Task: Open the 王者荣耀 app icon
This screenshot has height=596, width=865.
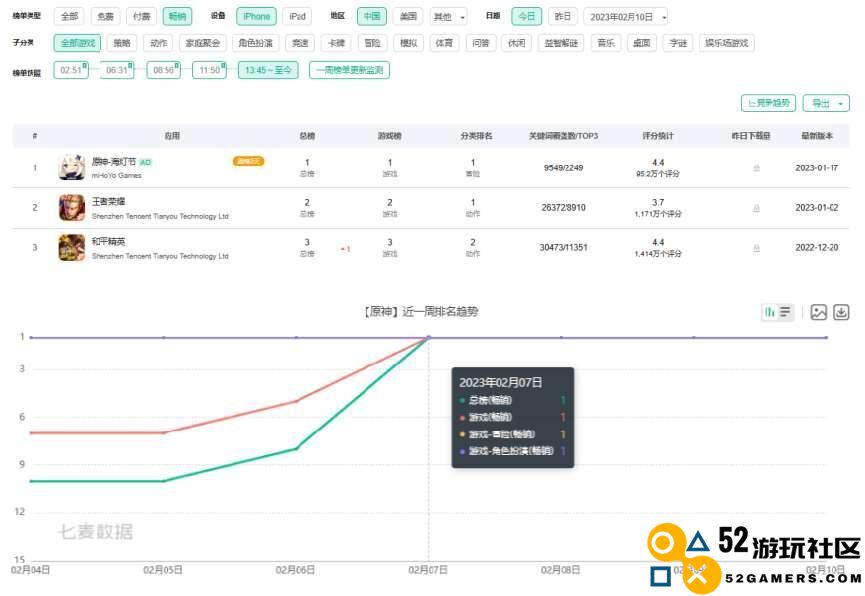Action: 72,207
